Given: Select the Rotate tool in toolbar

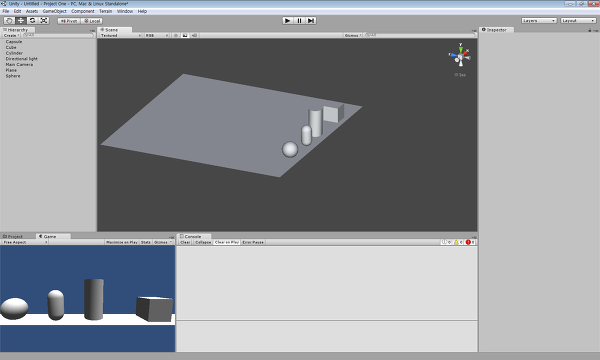Looking at the screenshot, I should pos(33,21).
